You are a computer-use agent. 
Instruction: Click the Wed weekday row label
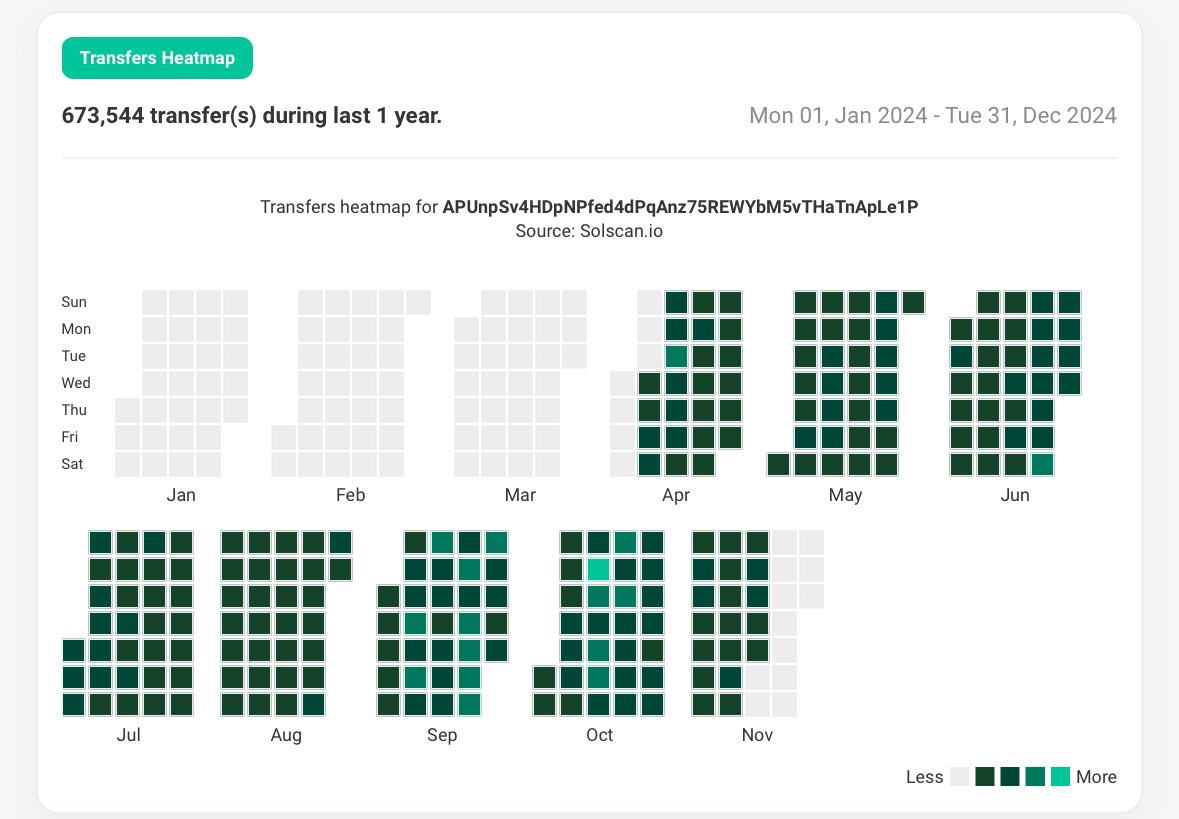click(x=76, y=383)
